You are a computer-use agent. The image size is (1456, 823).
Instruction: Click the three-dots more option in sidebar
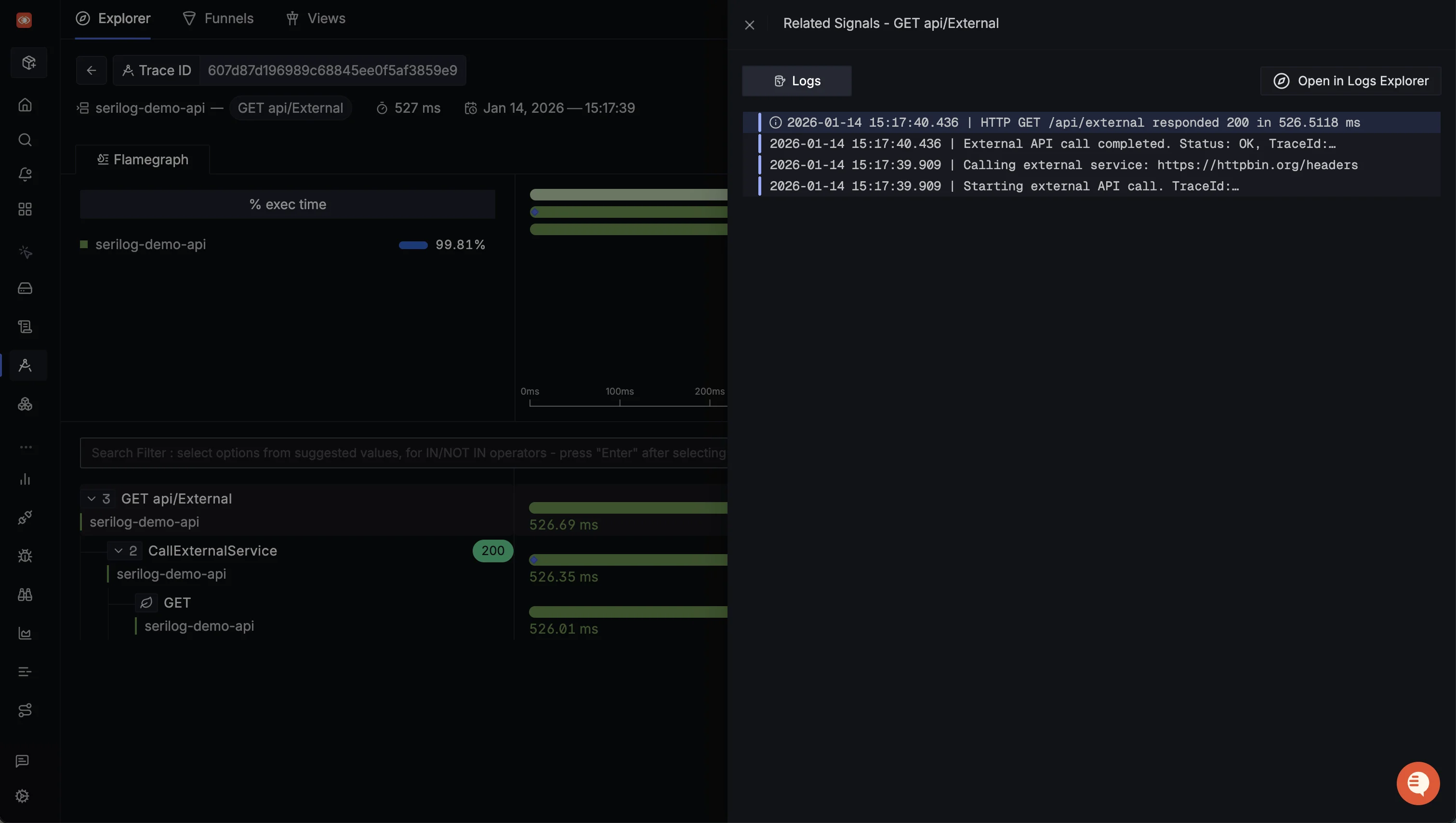pos(26,447)
